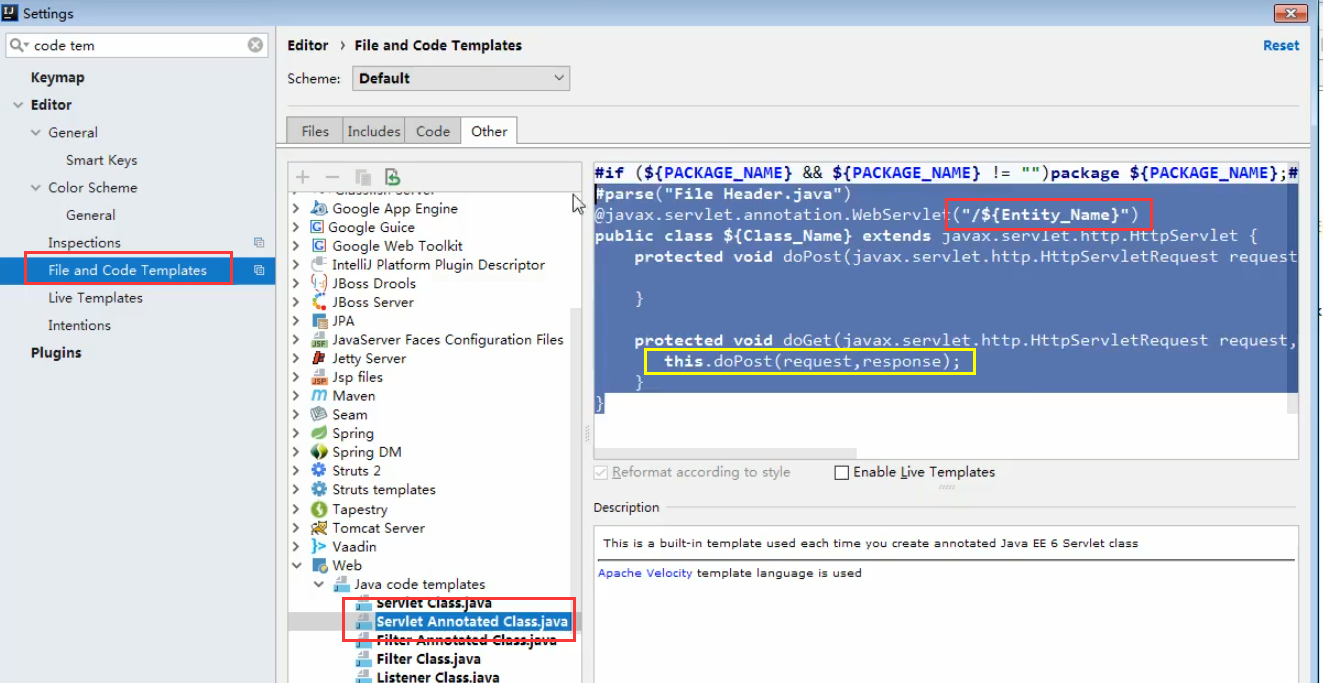1323x683 pixels.
Task: Click the IntelliJ Platform Plugin Descriptor icon
Action: click(x=319, y=264)
